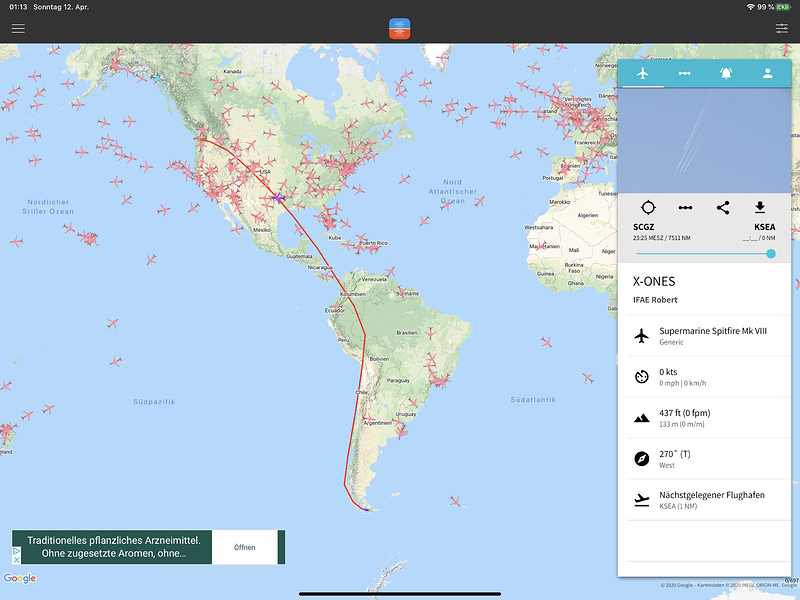Viewport: 800px width, 600px height.
Task: Click pilot name IFAE Robert
Action: pyautogui.click(x=655, y=299)
